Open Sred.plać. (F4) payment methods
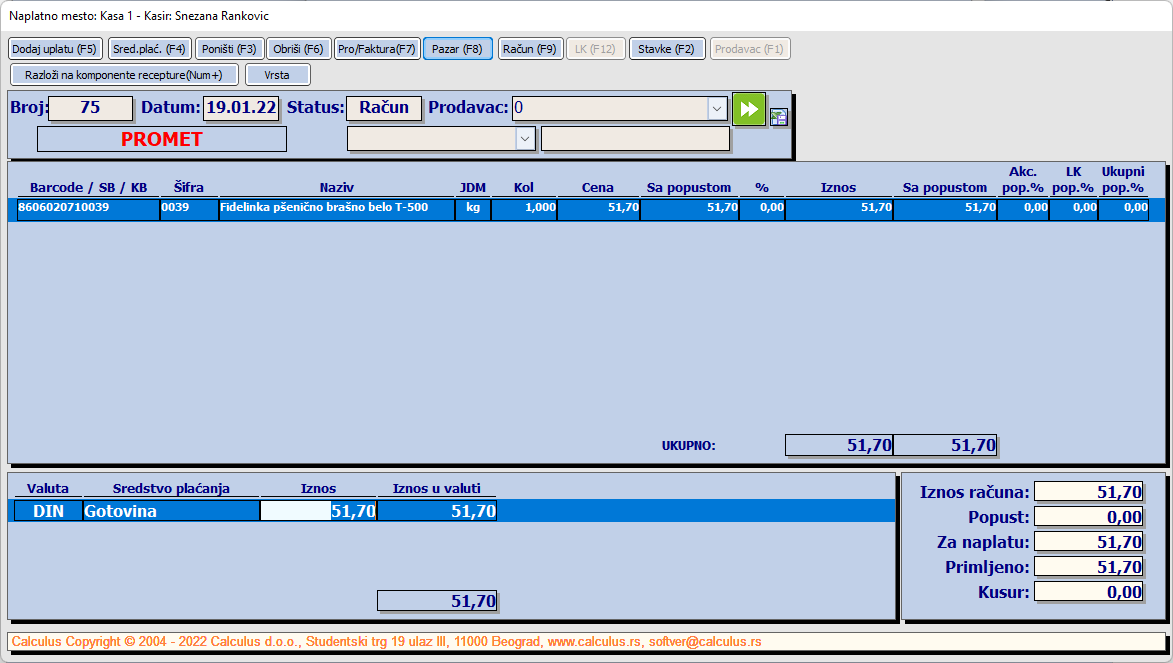Image resolution: width=1173 pixels, height=663 pixels. tap(150, 49)
